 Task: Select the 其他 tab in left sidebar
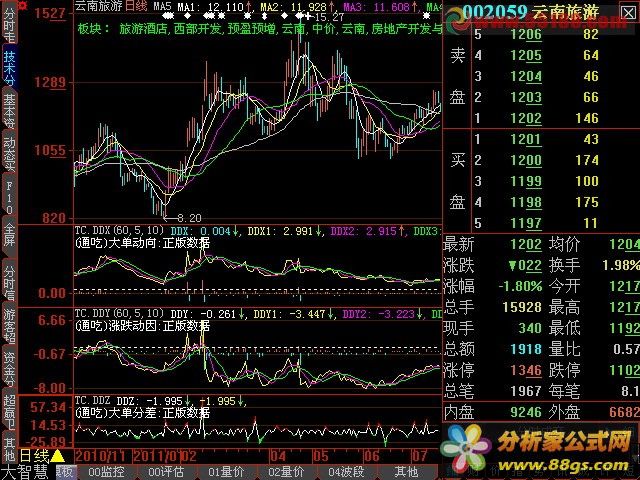[x=9, y=448]
